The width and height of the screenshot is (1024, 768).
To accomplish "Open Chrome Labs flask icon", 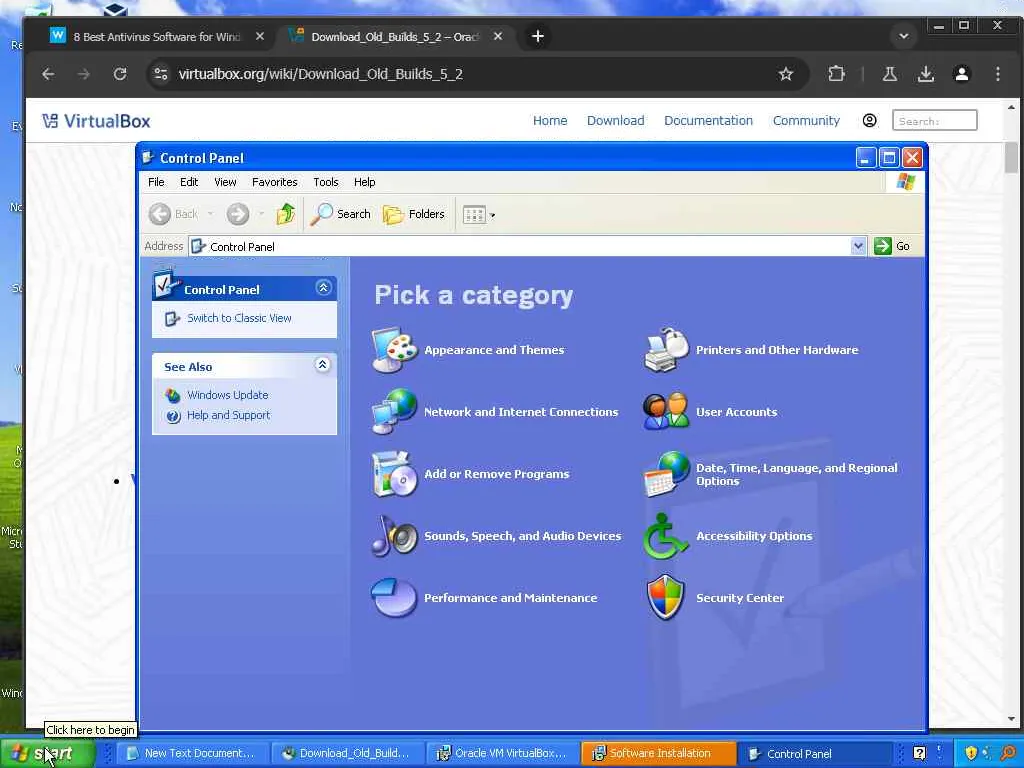I will 889,74.
